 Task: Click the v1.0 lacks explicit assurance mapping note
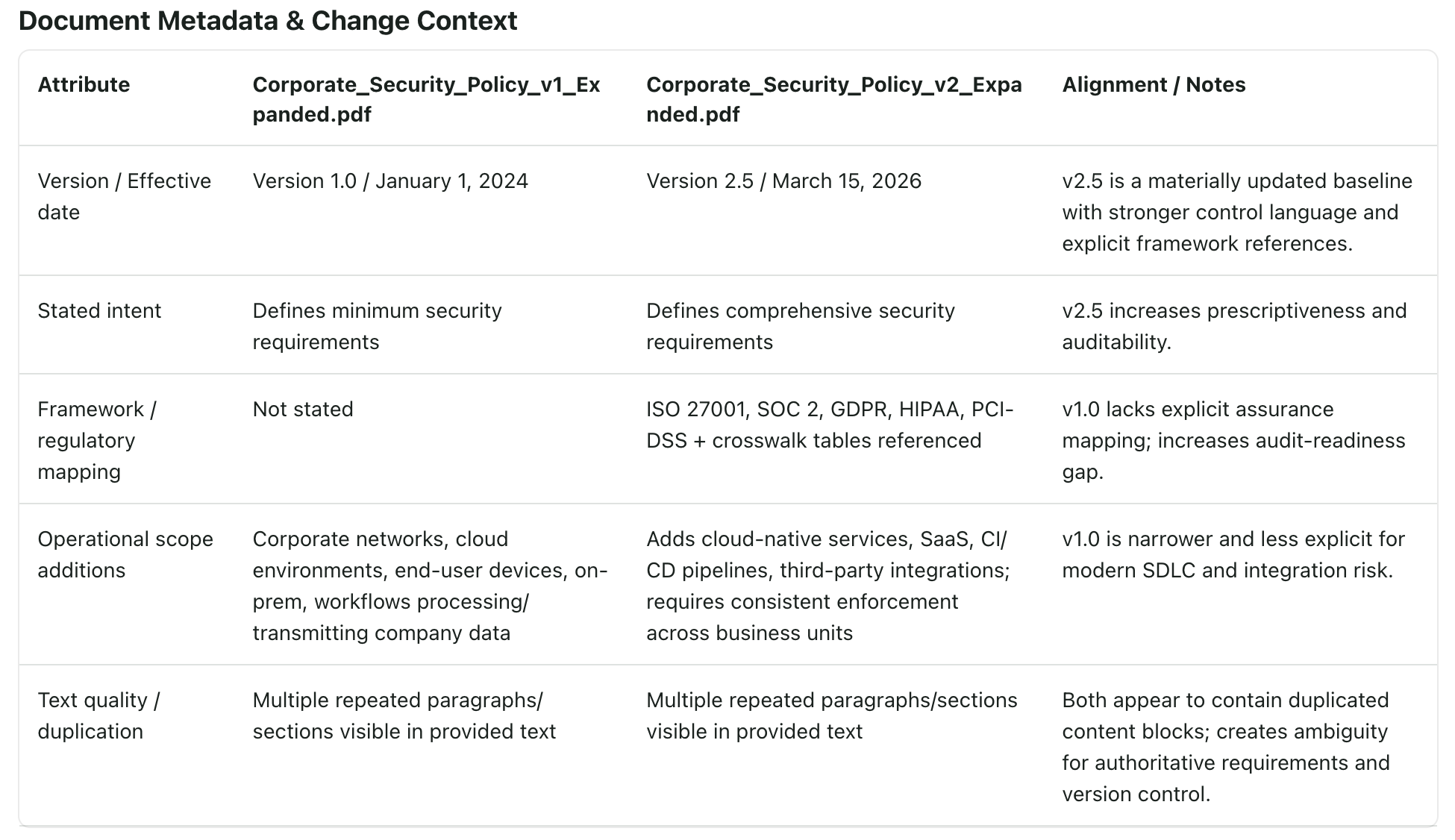coord(1233,440)
